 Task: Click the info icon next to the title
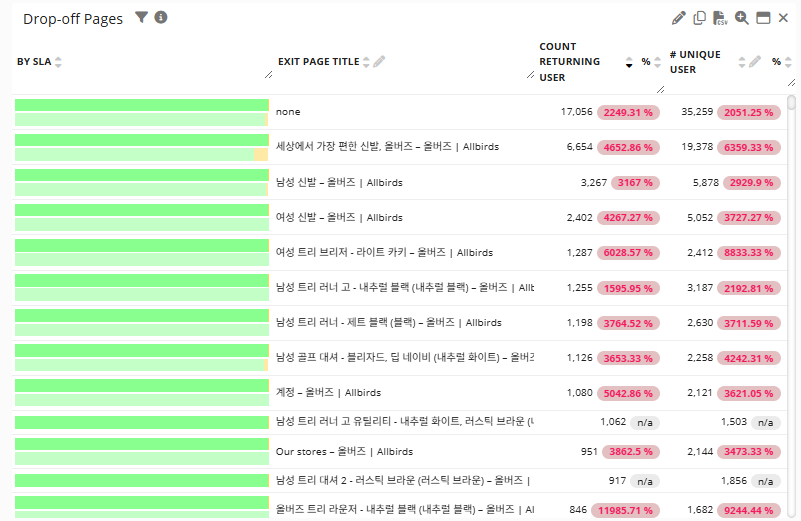(161, 18)
